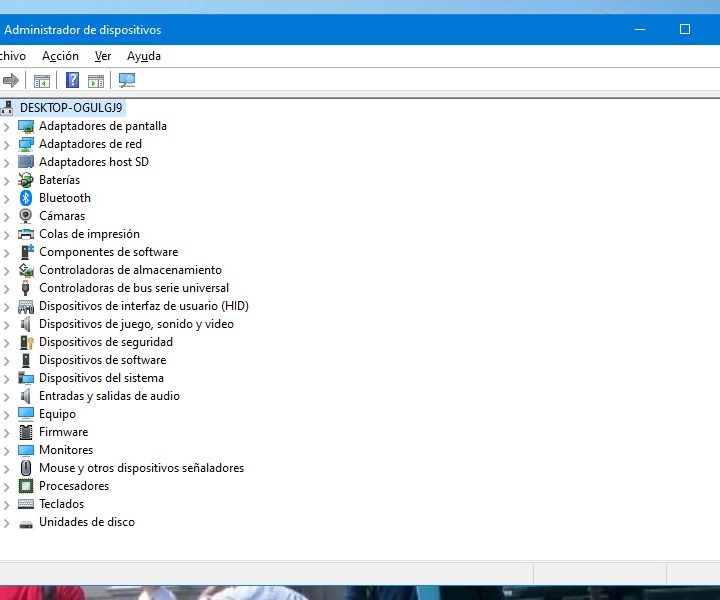This screenshot has height=600, width=720.
Task: Select the Dispositivos del sistema label
Action: click(x=101, y=378)
